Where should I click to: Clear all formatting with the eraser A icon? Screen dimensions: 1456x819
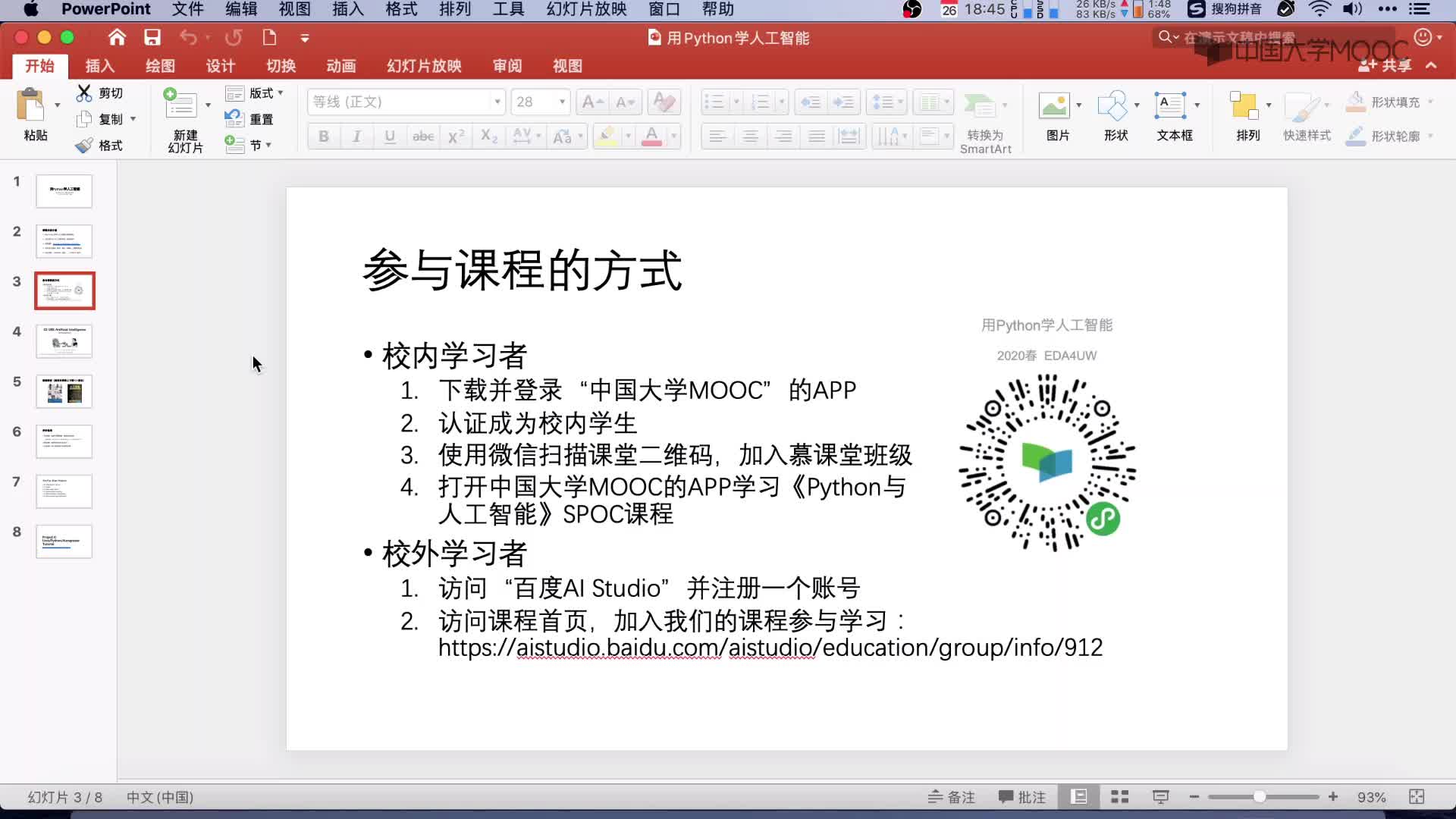click(665, 102)
